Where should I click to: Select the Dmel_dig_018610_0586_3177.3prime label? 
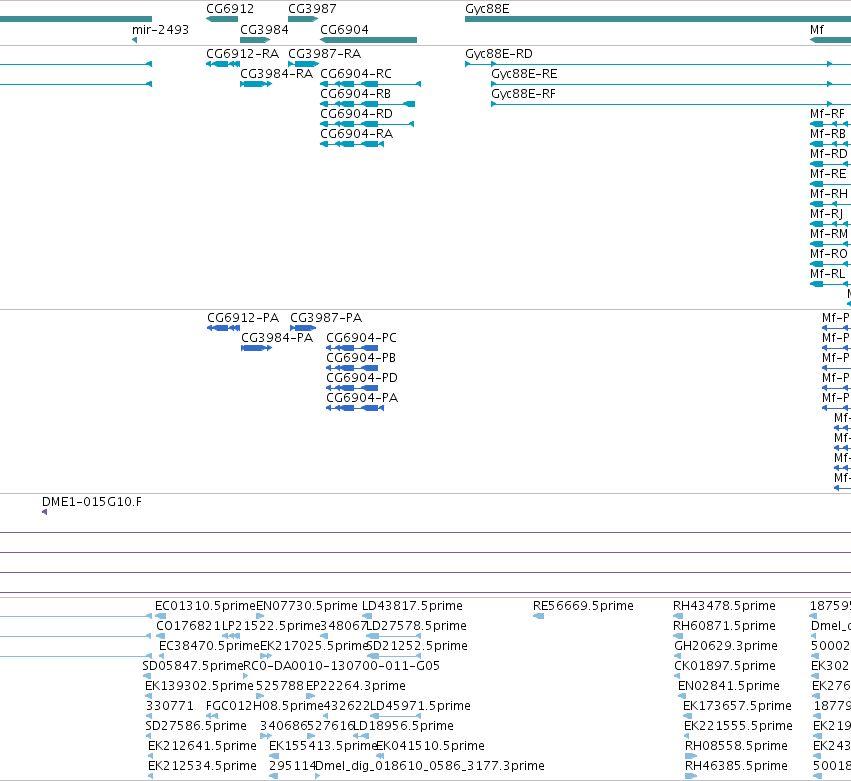click(x=430, y=767)
